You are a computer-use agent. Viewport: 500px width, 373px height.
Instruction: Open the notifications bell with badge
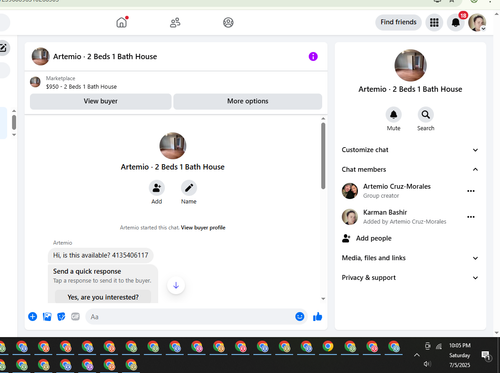click(456, 22)
